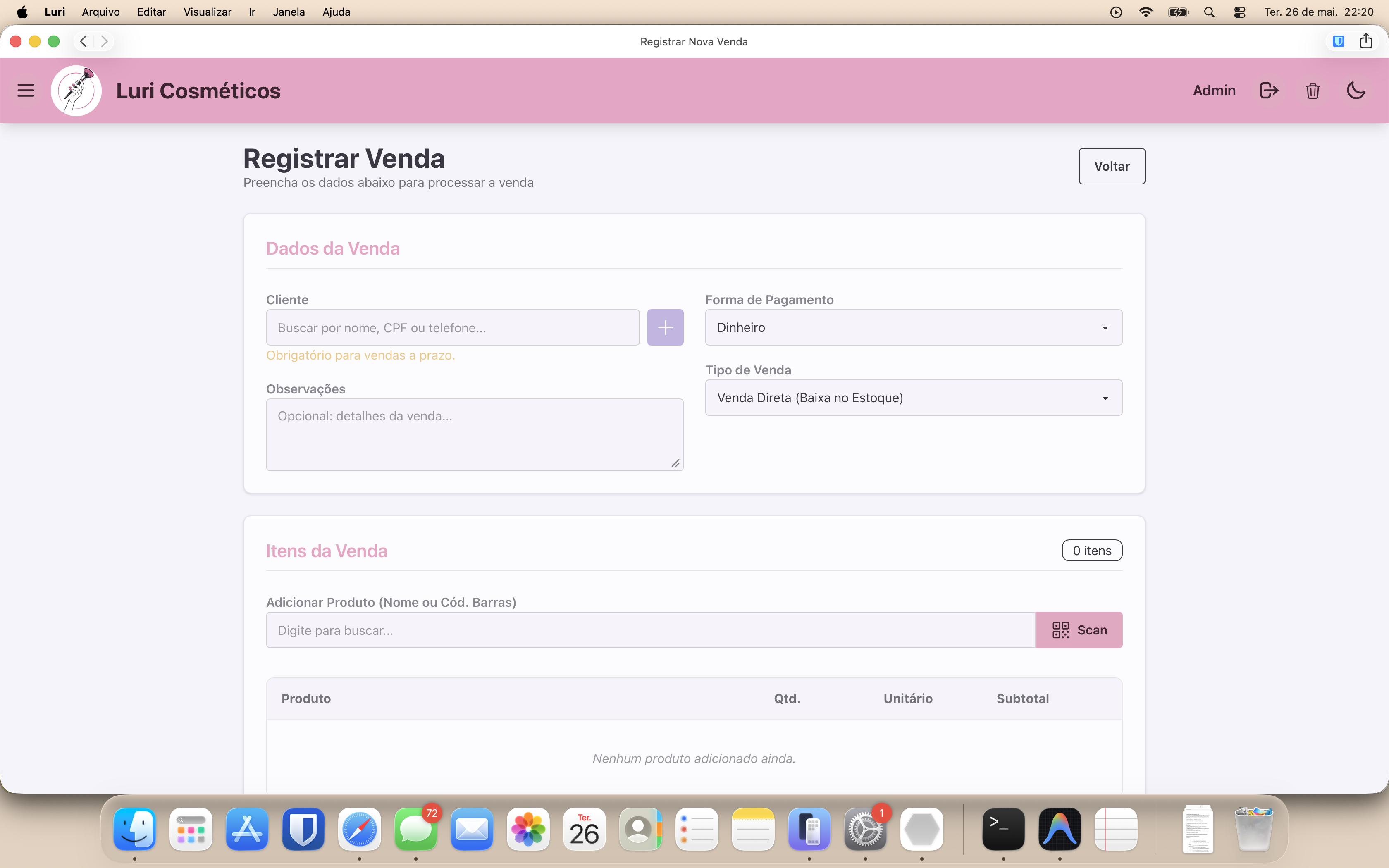This screenshot has height=868, width=1389.
Task: Click the Wi-Fi status icon
Action: click(x=1146, y=12)
